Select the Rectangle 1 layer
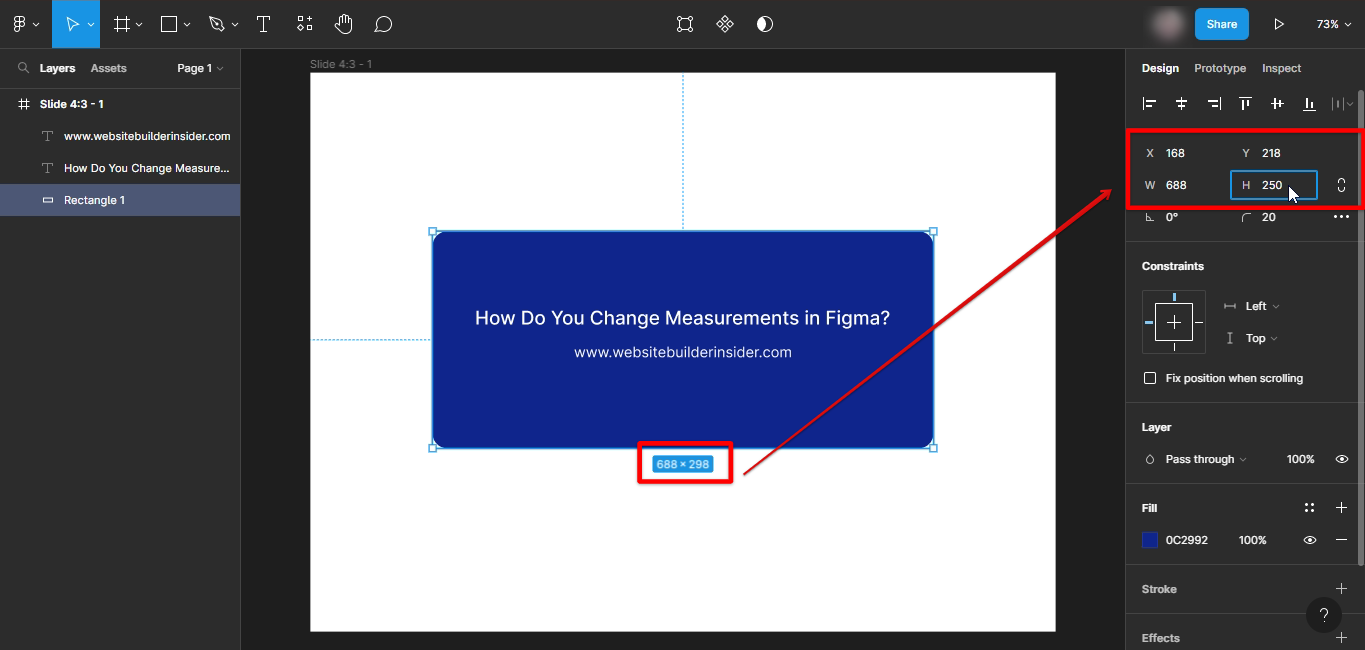The width and height of the screenshot is (1365, 650). (94, 200)
